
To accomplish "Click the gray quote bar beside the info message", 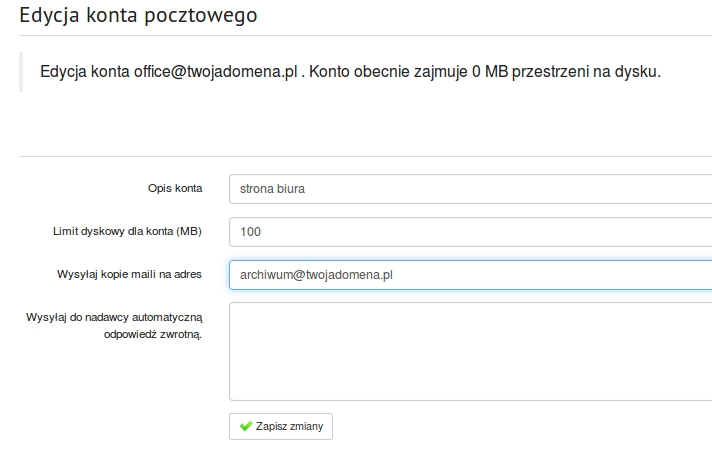I will tap(21, 72).
